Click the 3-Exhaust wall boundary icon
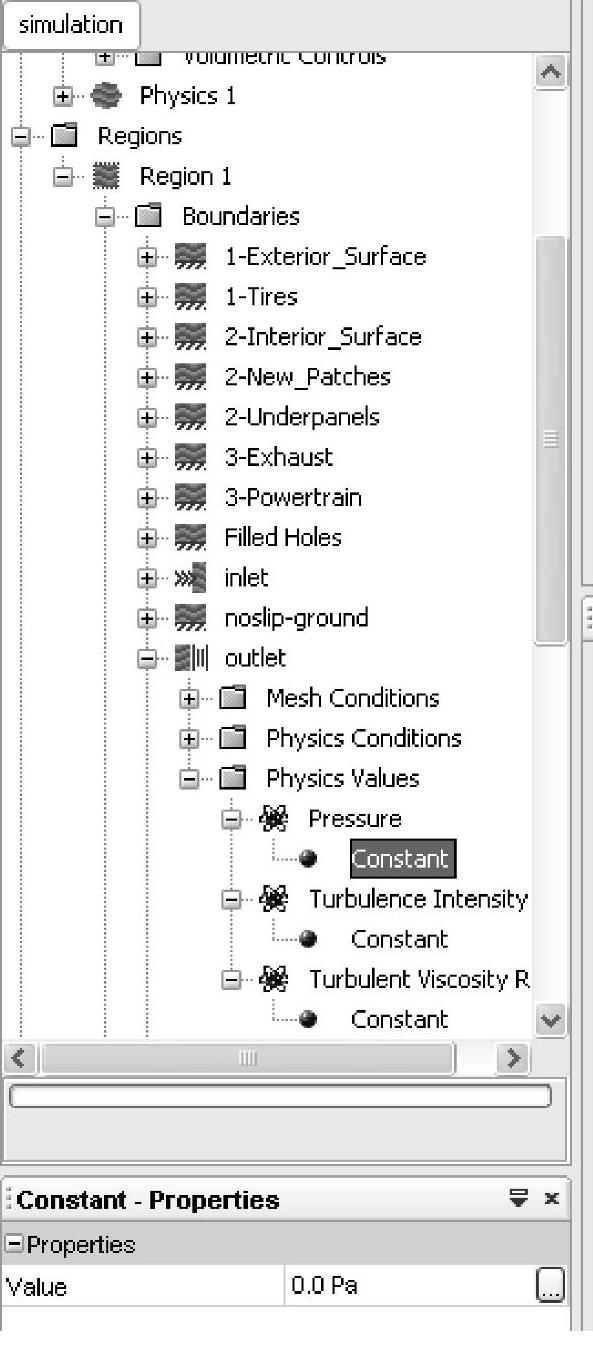This screenshot has width=593, height=1351. (189, 457)
